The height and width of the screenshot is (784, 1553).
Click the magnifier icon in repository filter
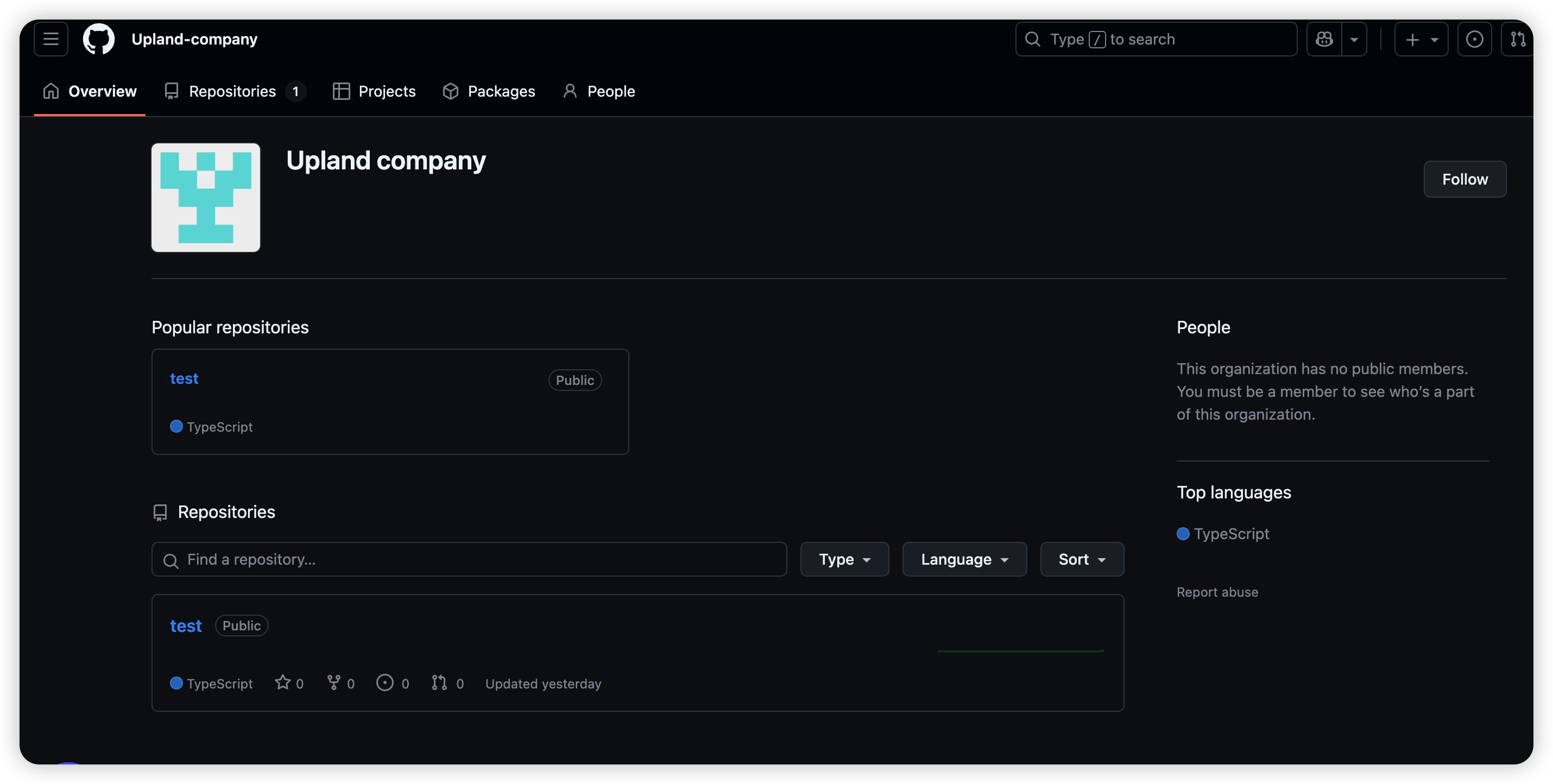(171, 560)
